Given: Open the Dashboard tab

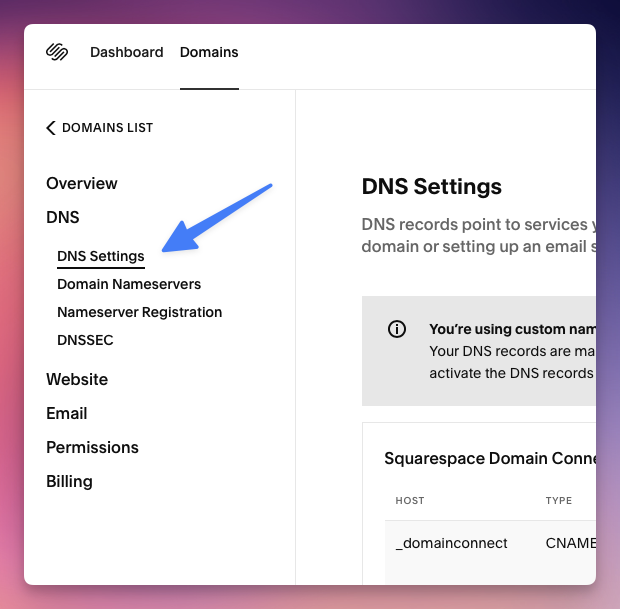Looking at the screenshot, I should click(127, 52).
